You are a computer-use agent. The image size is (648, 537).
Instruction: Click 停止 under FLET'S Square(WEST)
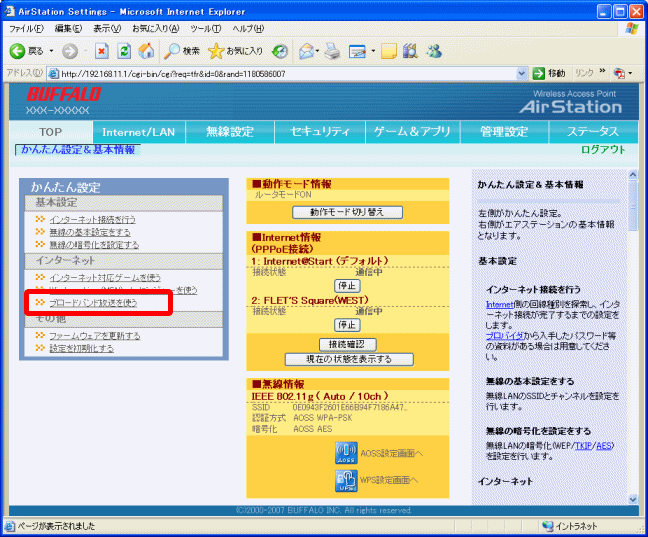pos(347,325)
